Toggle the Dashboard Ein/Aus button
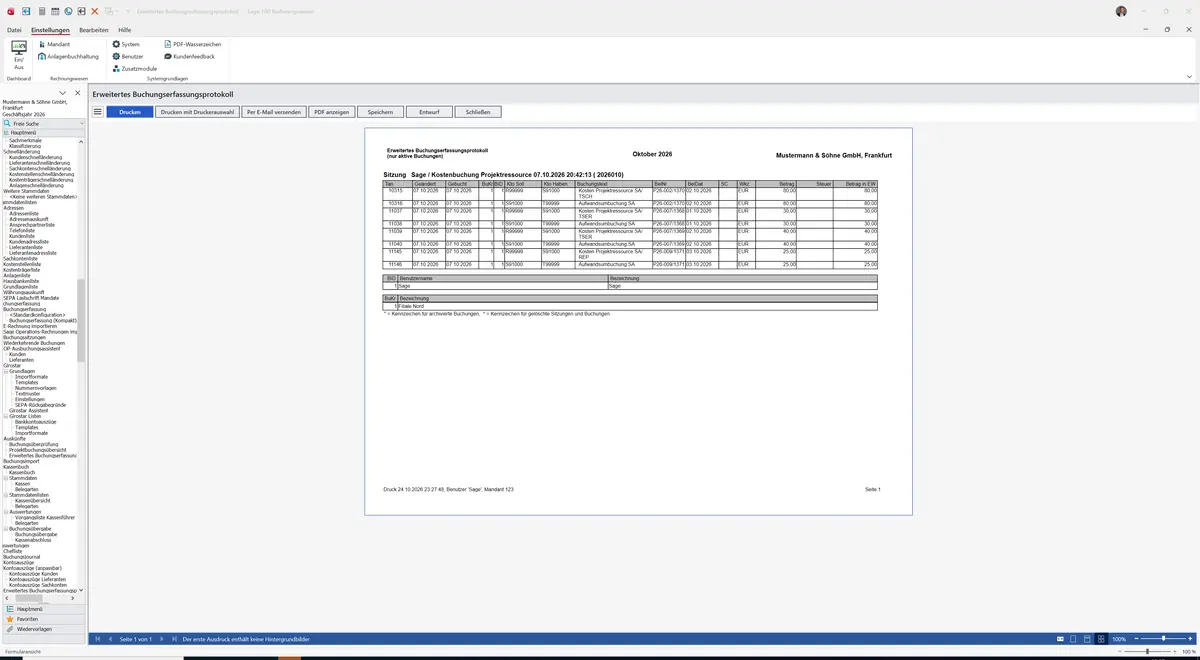The height and width of the screenshot is (660, 1200). 19,55
